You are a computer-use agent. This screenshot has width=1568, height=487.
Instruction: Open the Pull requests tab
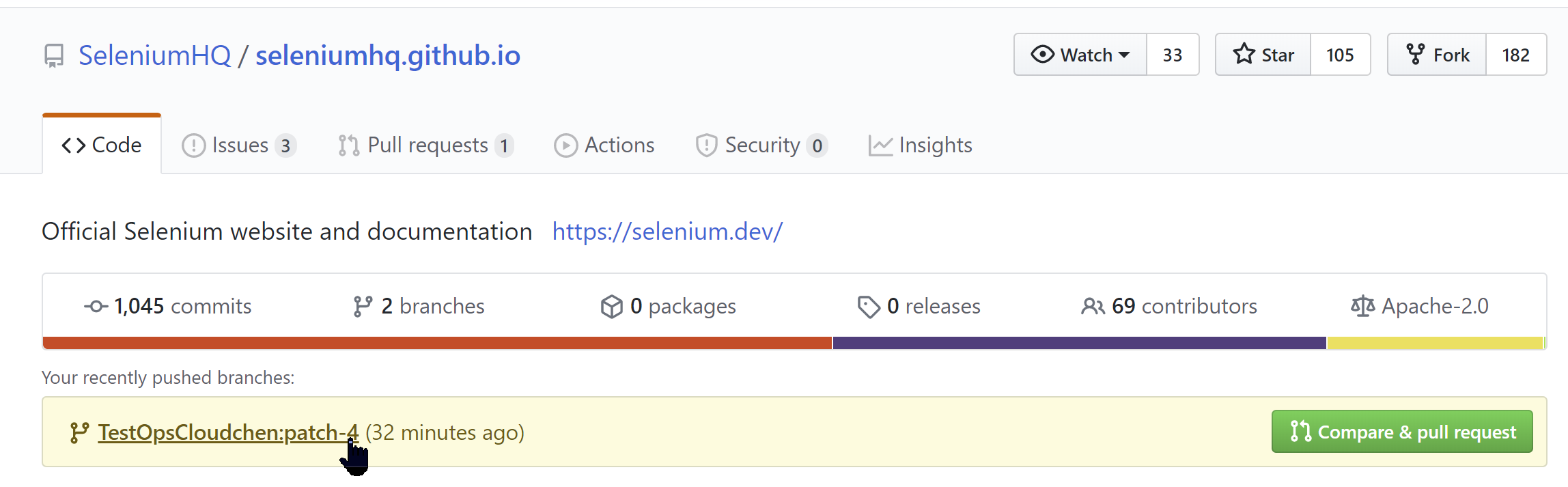[426, 145]
